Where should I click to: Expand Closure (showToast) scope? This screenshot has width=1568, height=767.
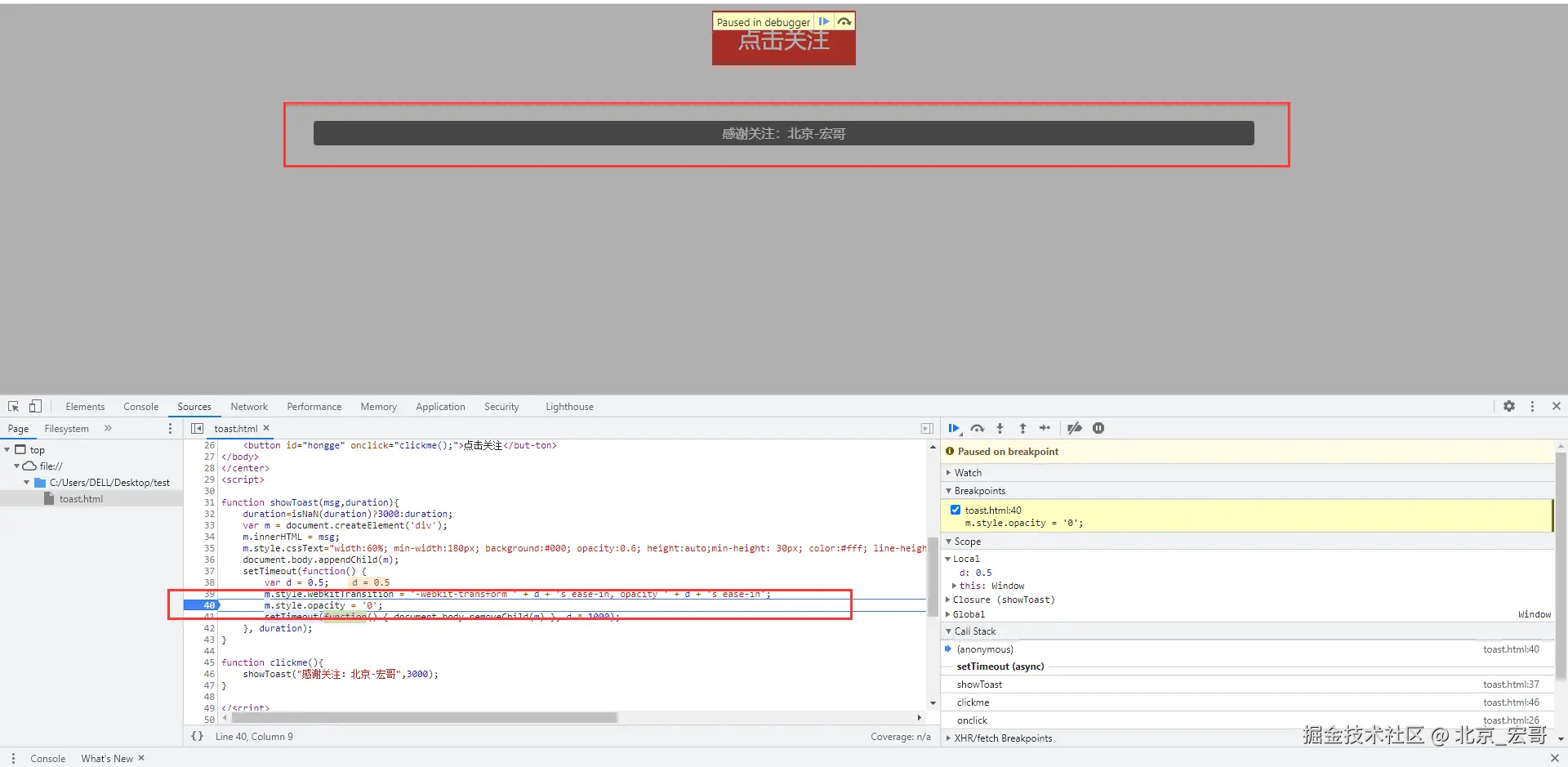click(x=948, y=600)
